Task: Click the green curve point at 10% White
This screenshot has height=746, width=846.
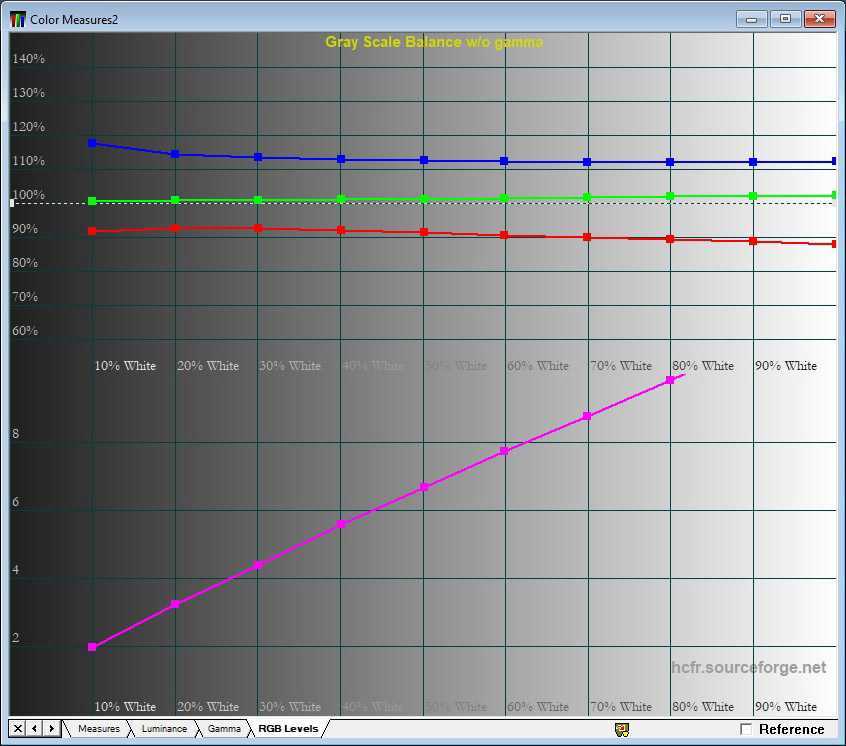Action: (92, 201)
